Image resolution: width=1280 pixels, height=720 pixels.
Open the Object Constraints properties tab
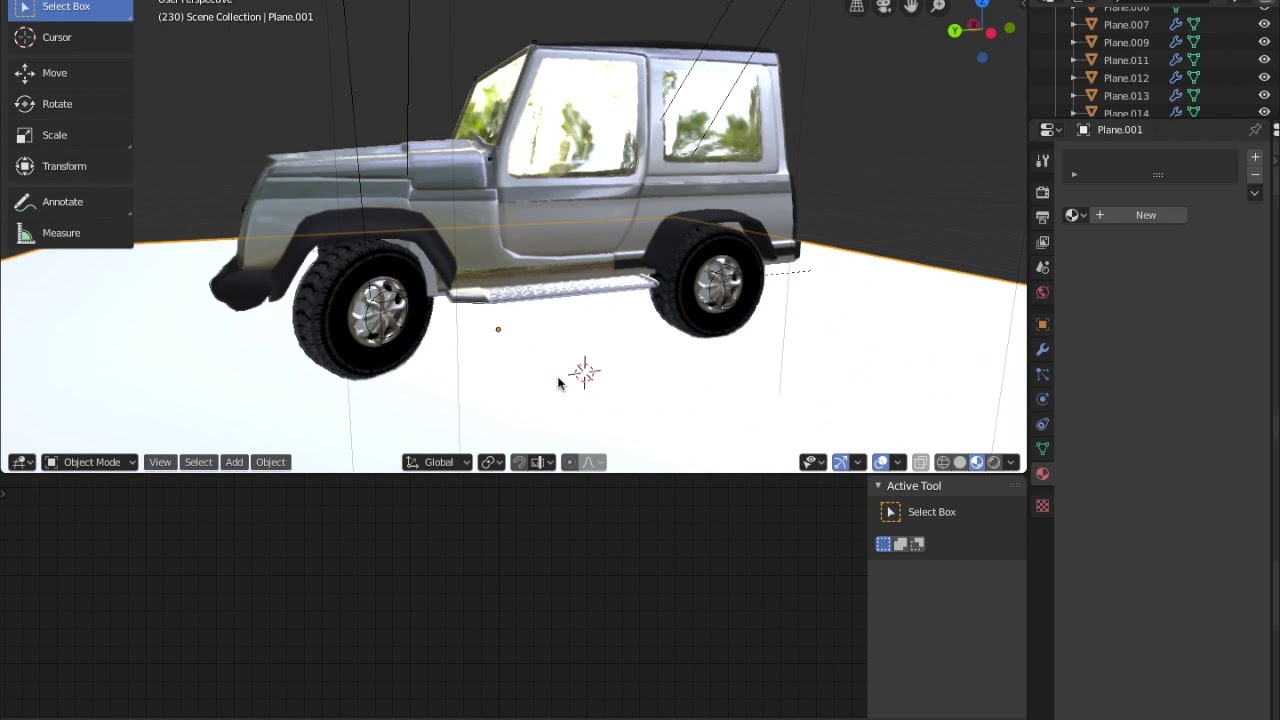click(1042, 424)
